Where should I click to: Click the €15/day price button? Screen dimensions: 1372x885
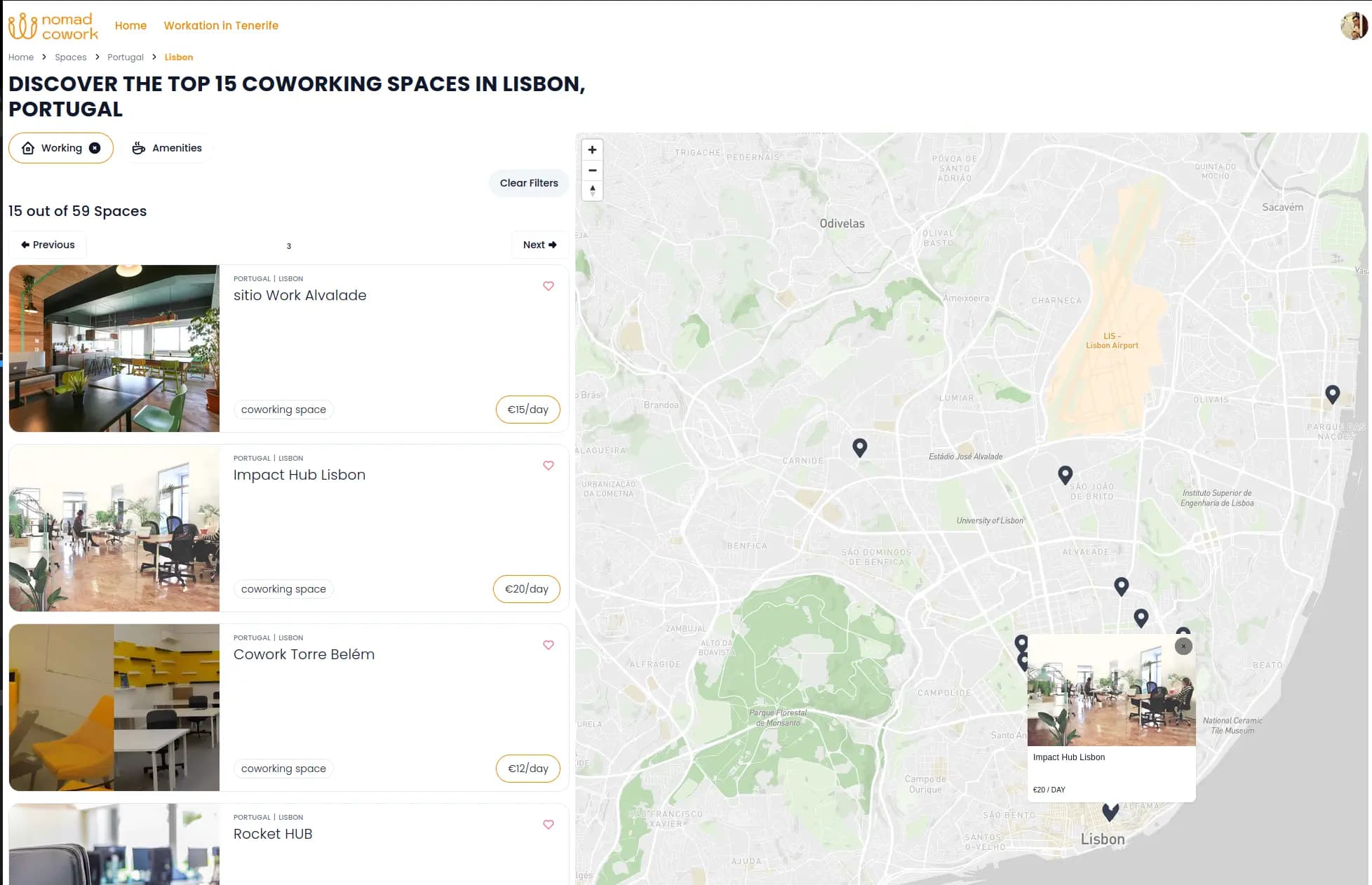click(528, 410)
